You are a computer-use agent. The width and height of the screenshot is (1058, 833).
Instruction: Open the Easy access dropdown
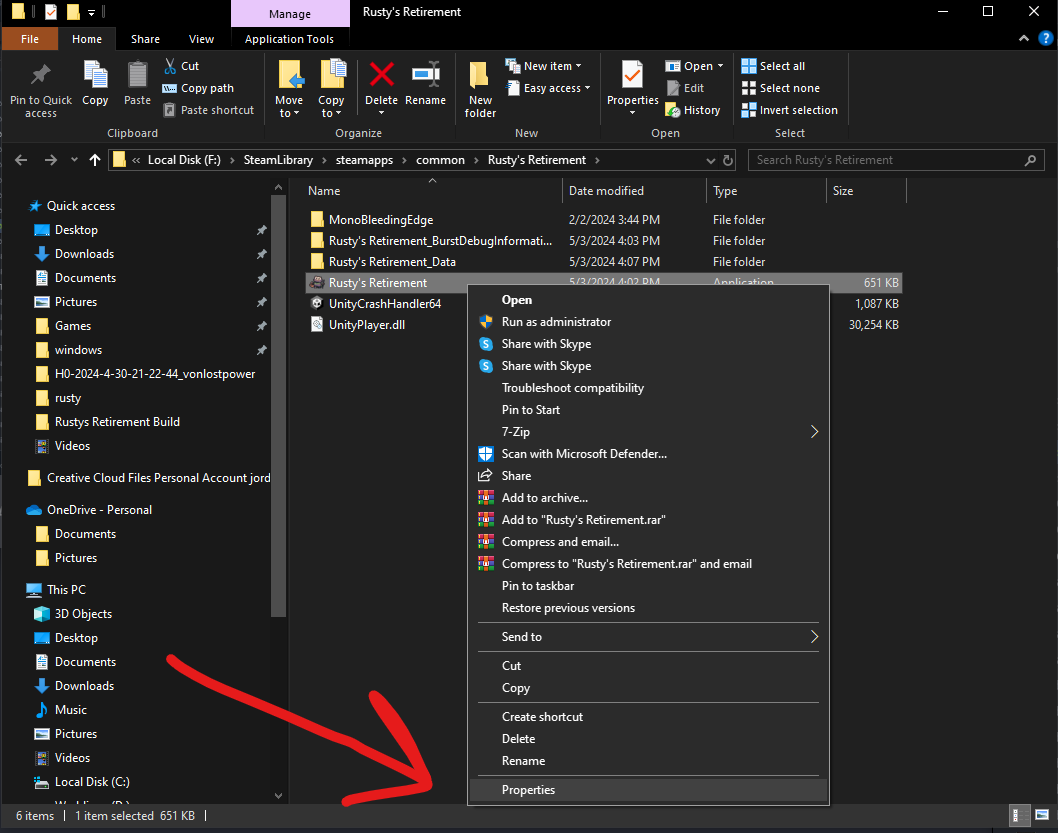tap(549, 88)
